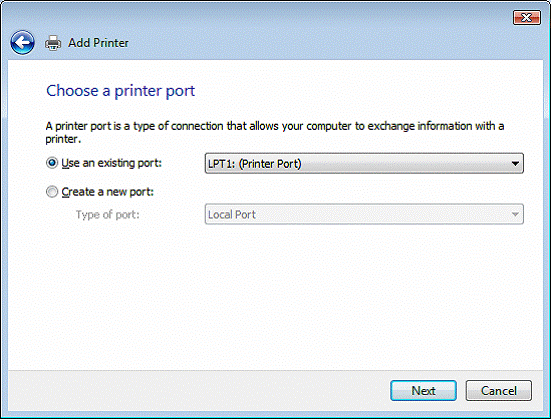This screenshot has height=419, width=551.
Task: Select the Create a new port option
Action: click(x=52, y=192)
